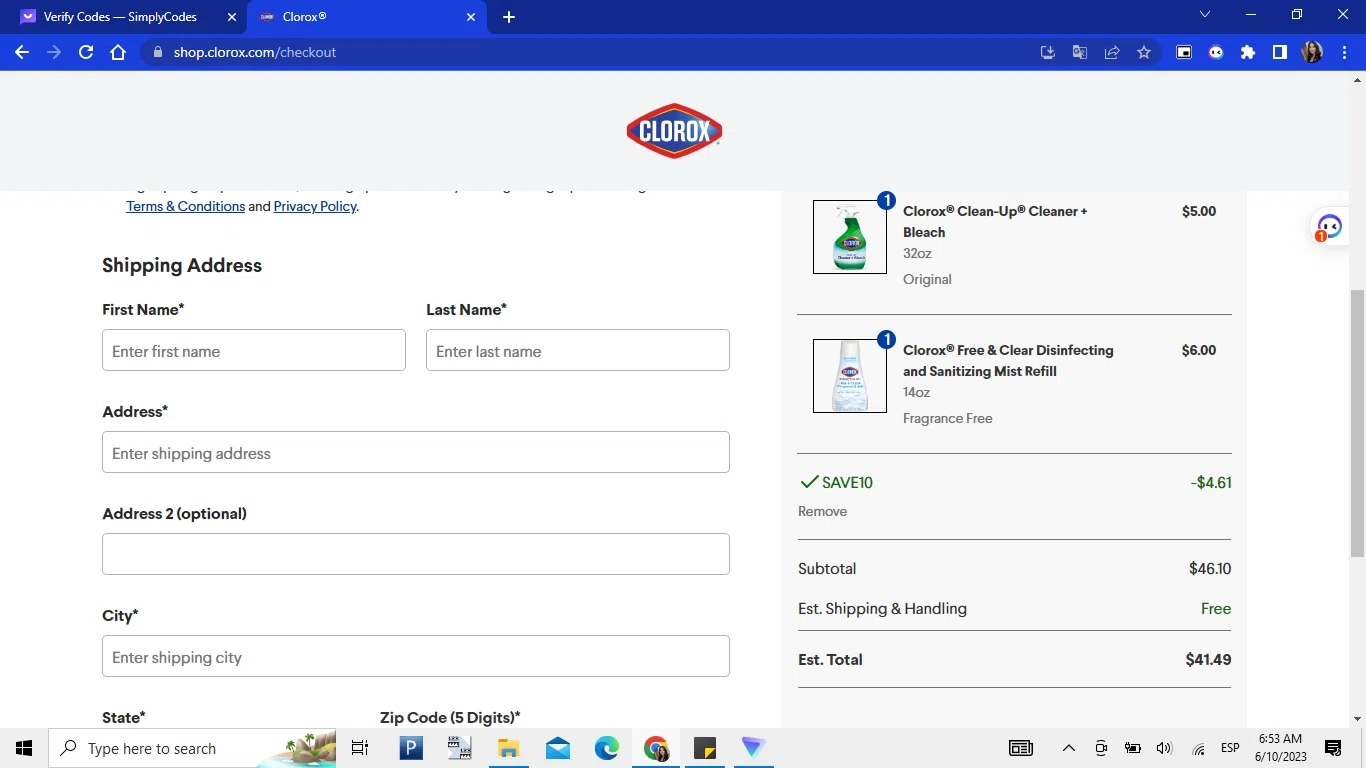Click the page vertical scrollbar

pos(1357,423)
